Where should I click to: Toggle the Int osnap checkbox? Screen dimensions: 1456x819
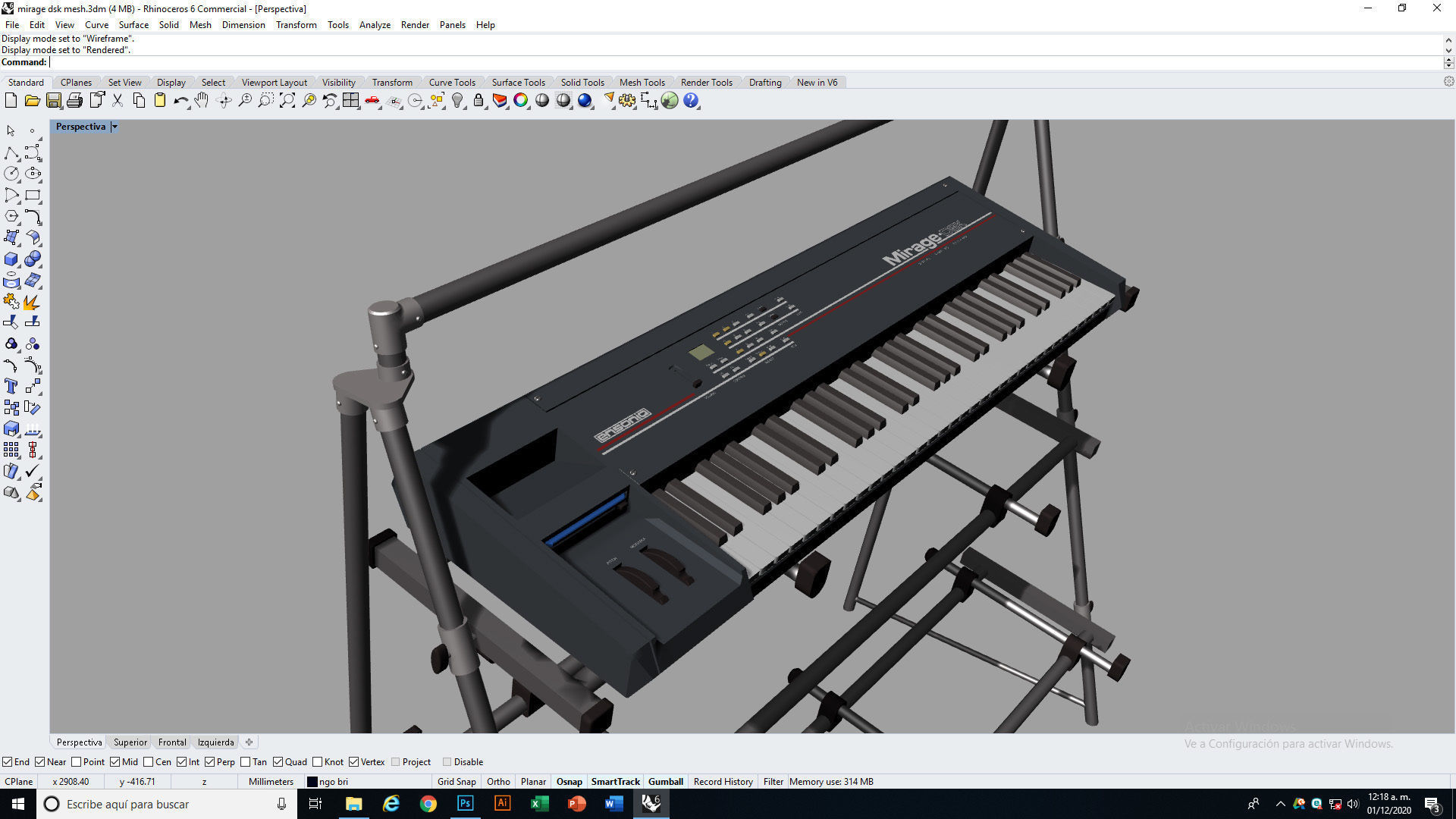pos(182,762)
